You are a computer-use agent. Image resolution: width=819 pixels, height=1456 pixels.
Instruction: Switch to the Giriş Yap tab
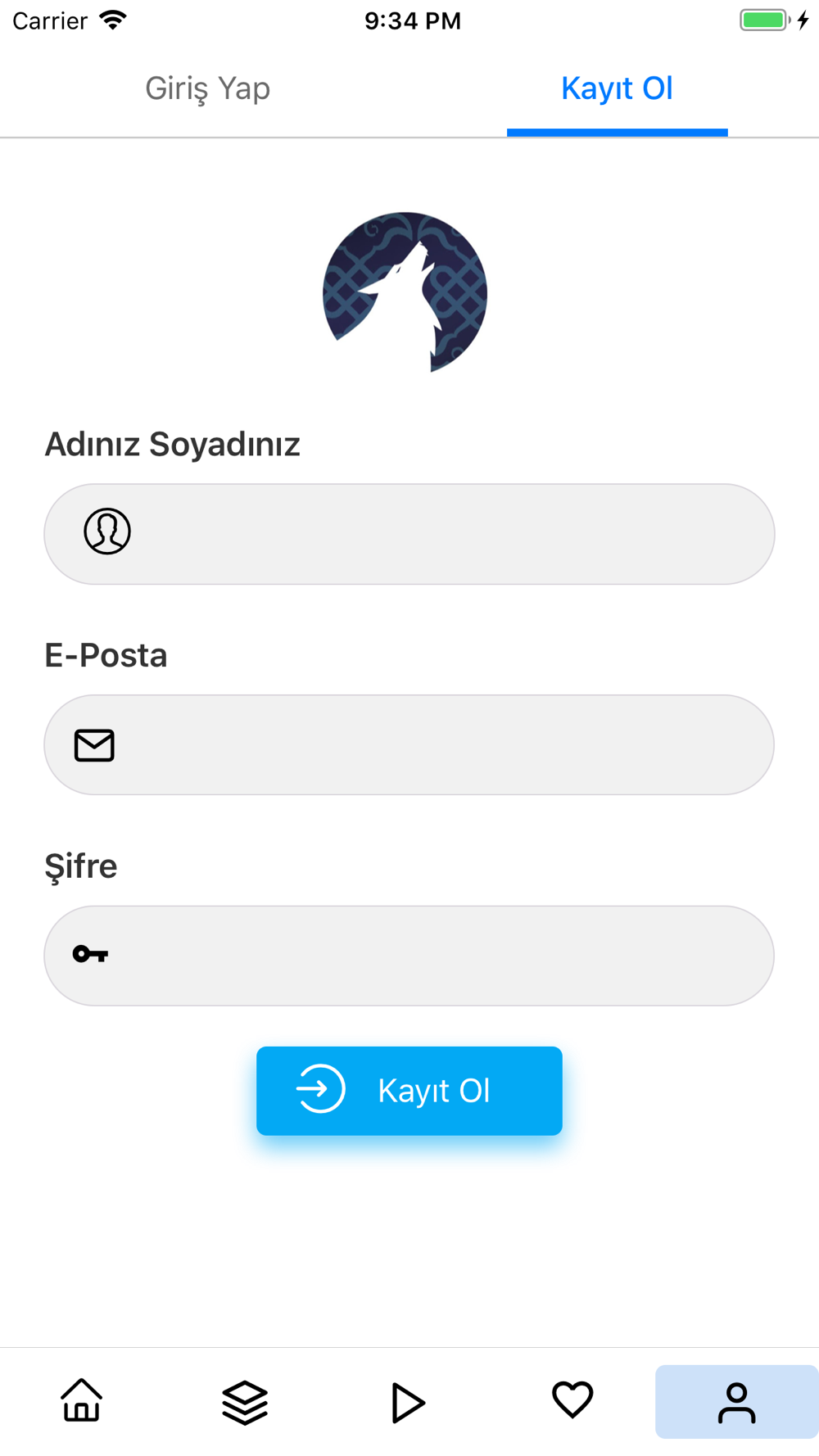pyautogui.click(x=207, y=88)
